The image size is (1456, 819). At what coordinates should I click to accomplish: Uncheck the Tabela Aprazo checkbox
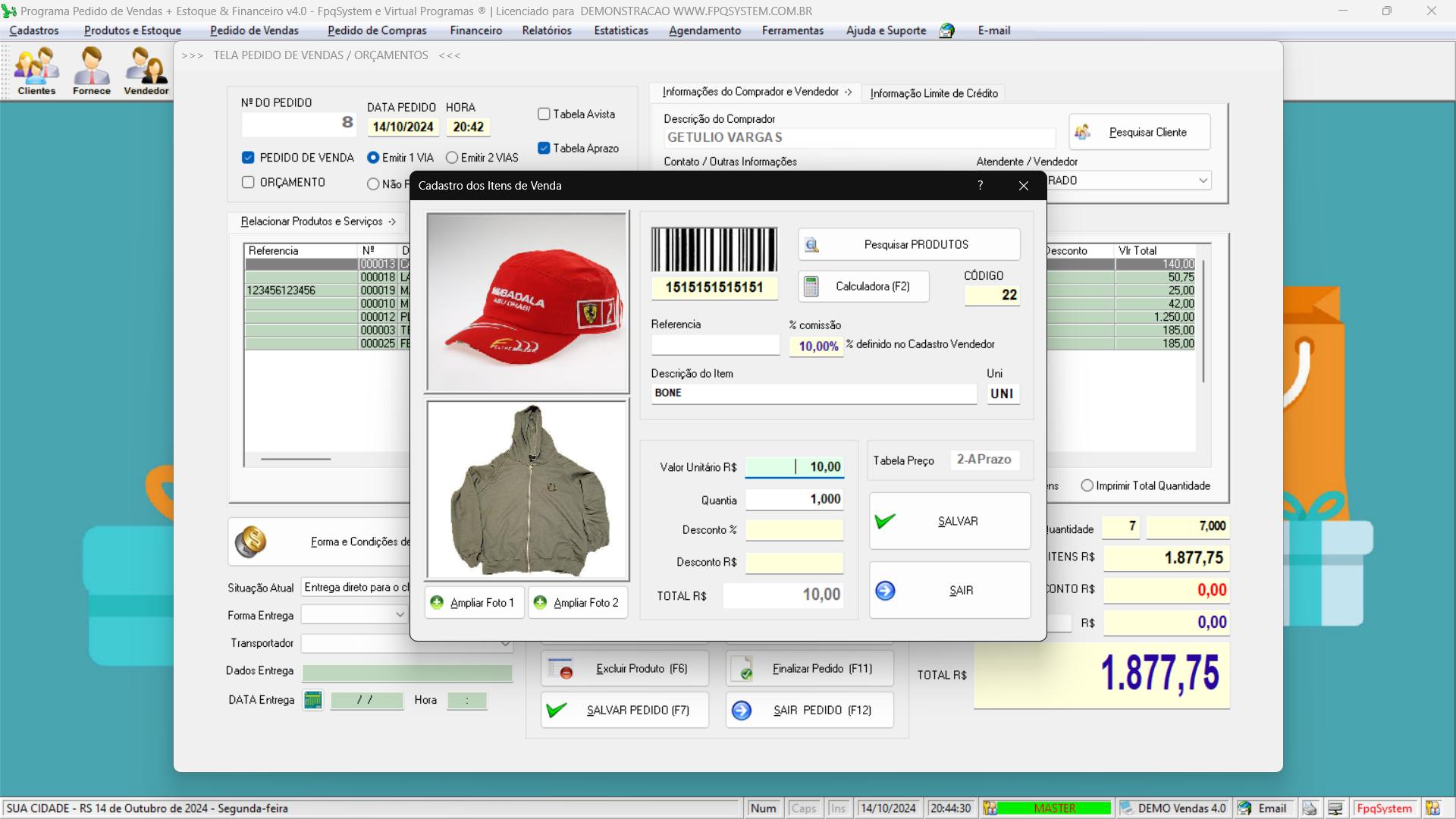[544, 148]
